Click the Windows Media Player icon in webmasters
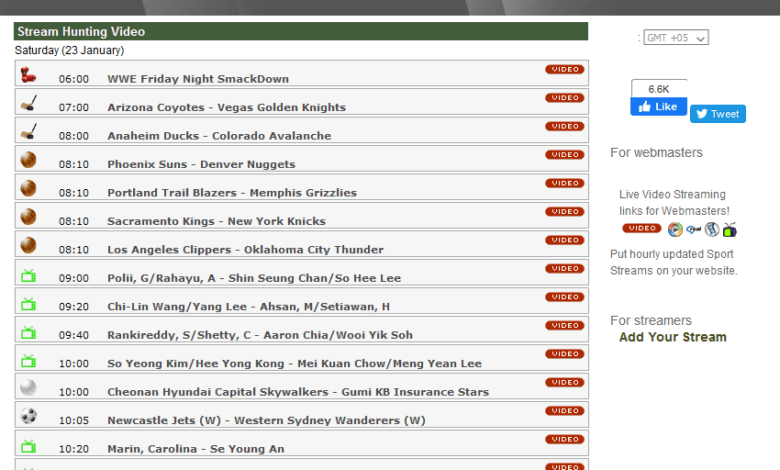Screen dimensions: 780x470 [675, 229]
